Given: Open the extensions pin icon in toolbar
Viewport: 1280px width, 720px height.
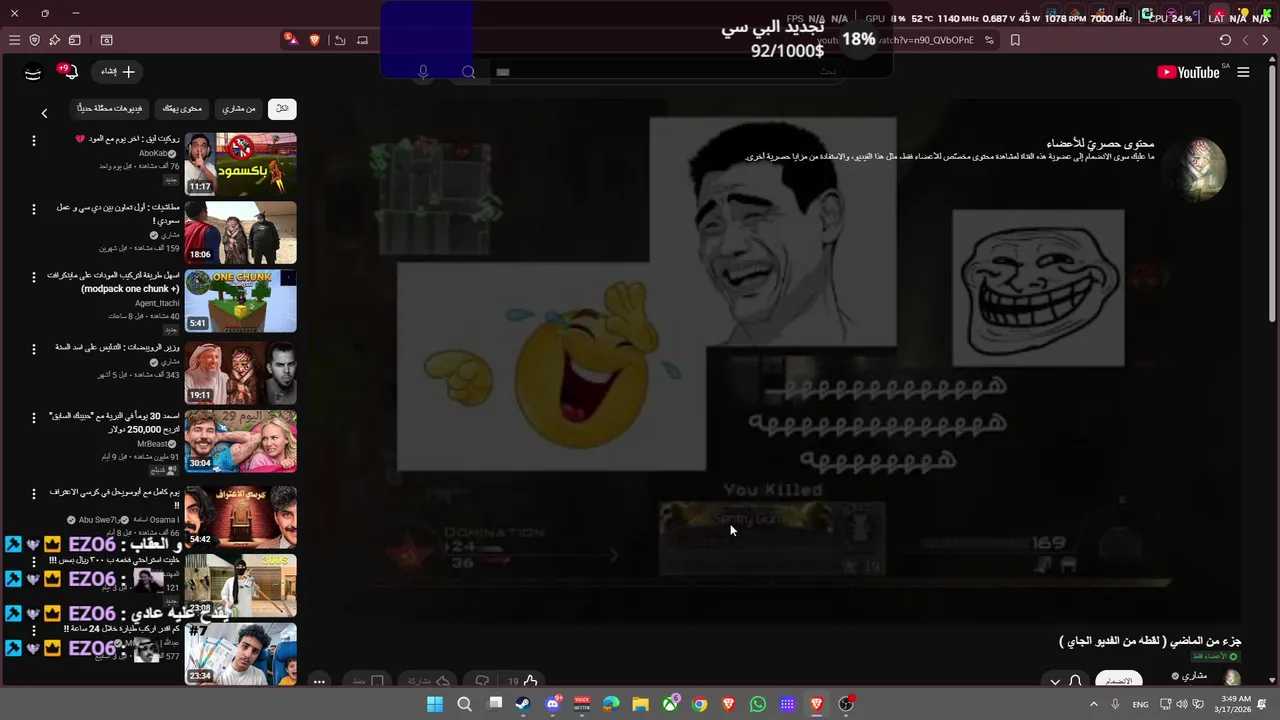Looking at the screenshot, I should tap(54, 40).
